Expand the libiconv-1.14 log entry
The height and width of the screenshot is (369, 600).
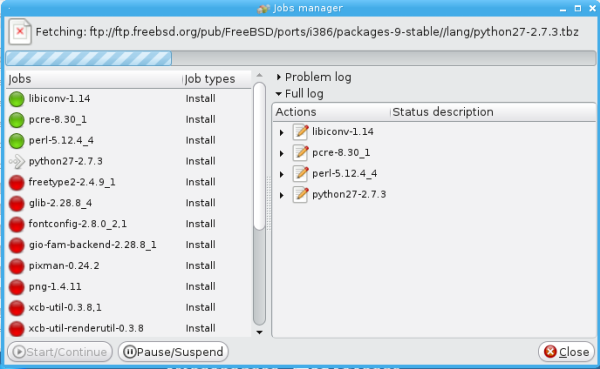point(282,132)
